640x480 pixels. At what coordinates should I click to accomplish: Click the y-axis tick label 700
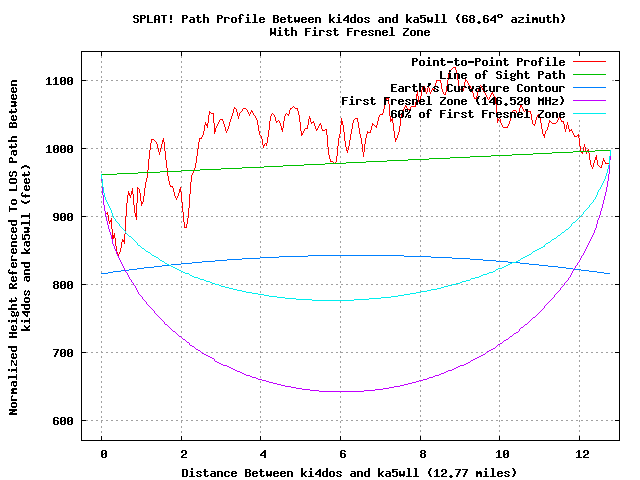63,353
